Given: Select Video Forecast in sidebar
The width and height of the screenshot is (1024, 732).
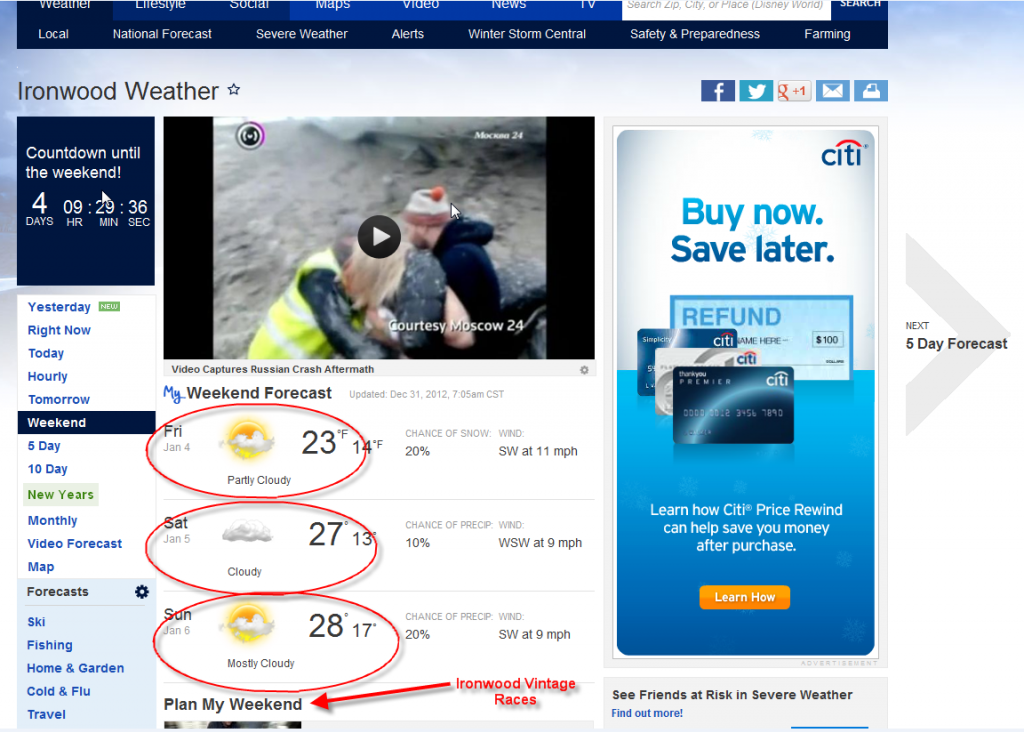Looking at the screenshot, I should (74, 543).
